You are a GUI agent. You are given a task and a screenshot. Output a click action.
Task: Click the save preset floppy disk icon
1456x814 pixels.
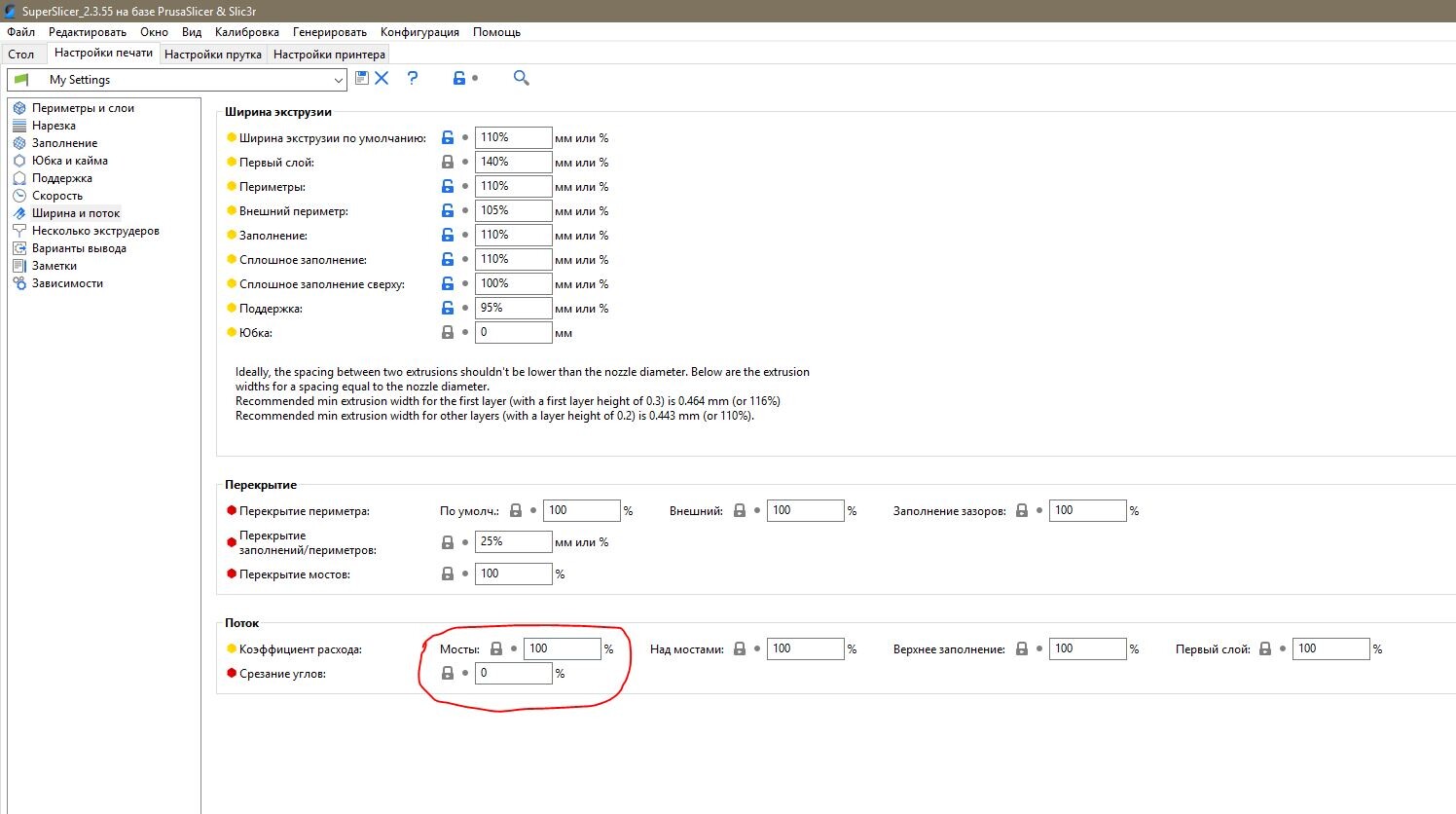[x=362, y=78]
